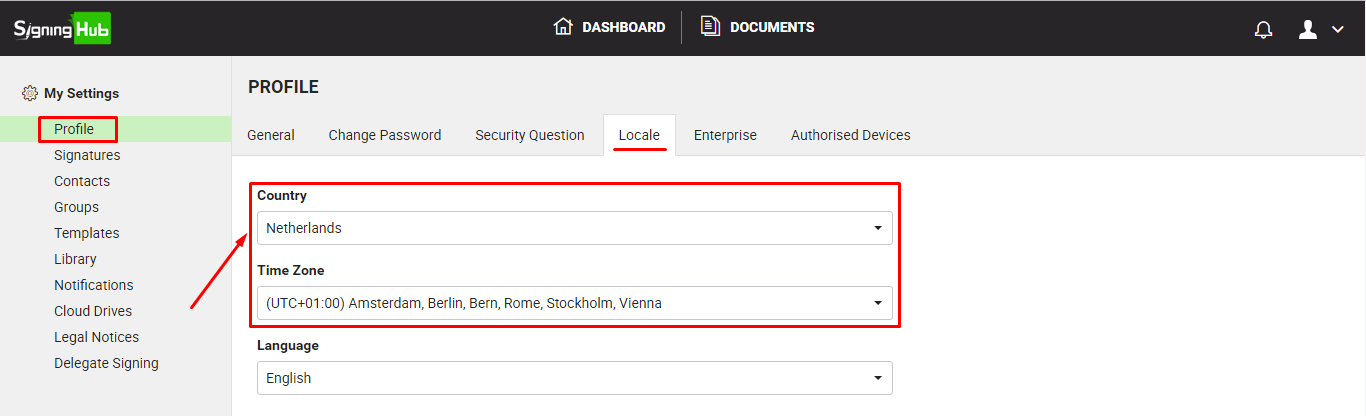1366x416 pixels.
Task: Select the Security Question tab
Action: [x=529, y=135]
